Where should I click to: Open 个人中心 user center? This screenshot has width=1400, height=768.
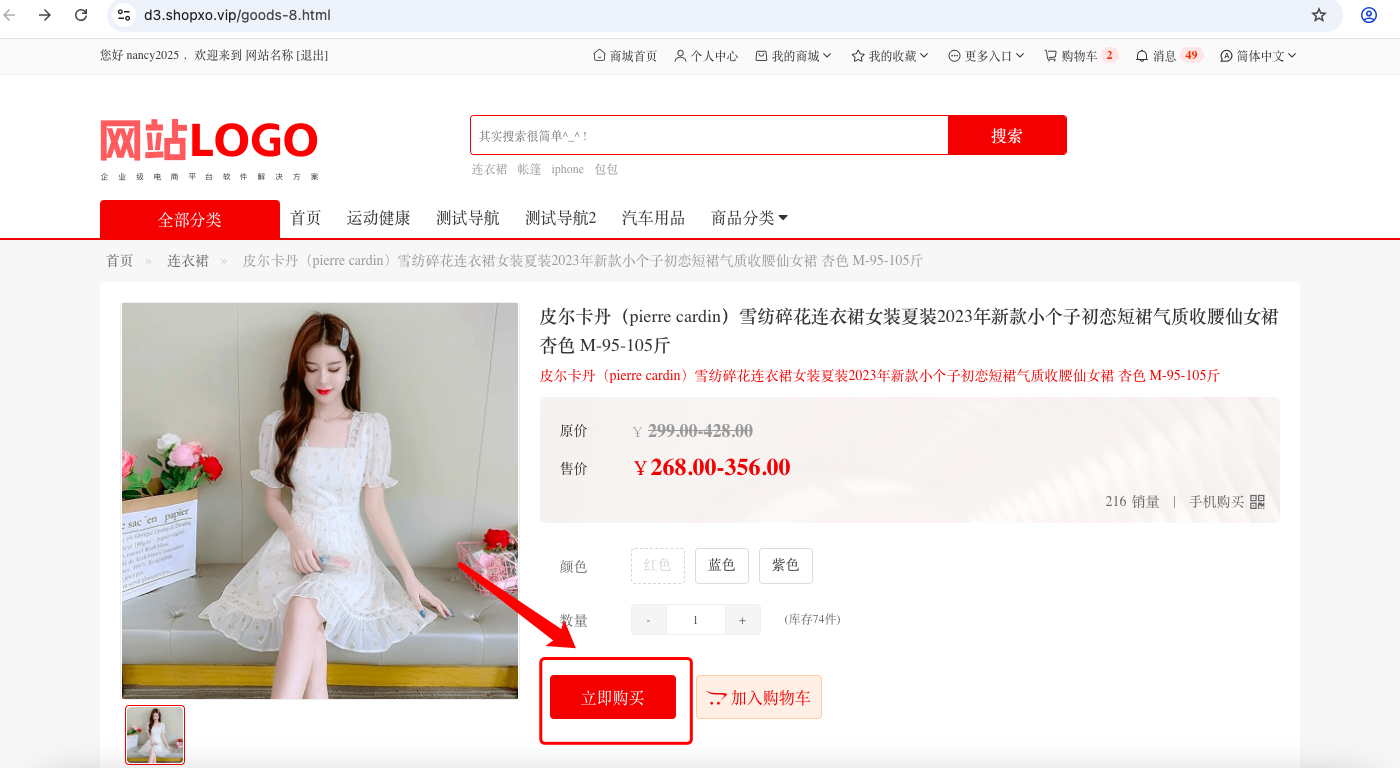[706, 56]
